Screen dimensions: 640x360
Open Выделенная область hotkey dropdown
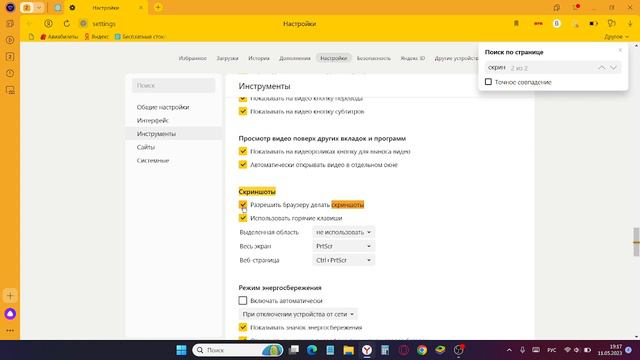click(343, 232)
